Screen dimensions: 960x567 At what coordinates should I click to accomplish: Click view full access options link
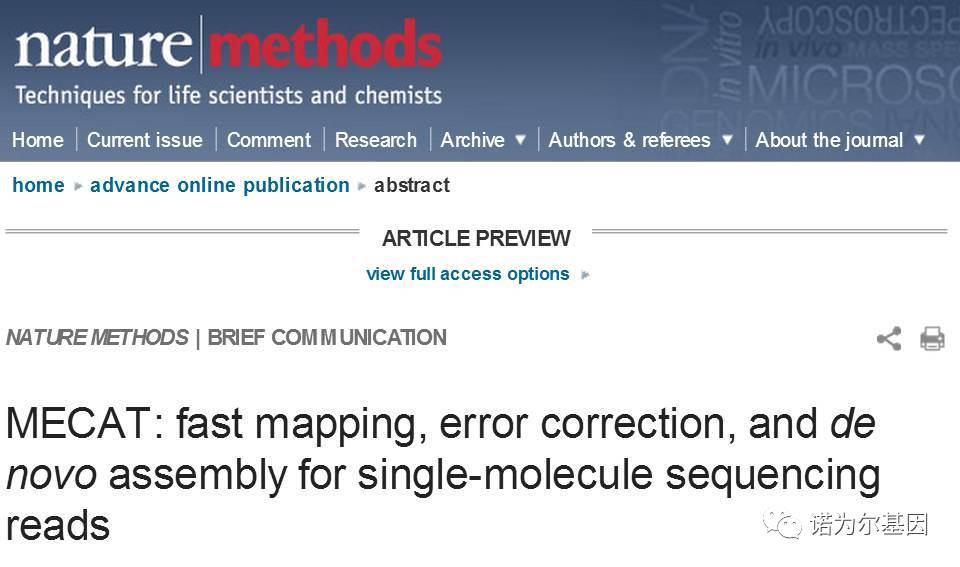(468, 274)
